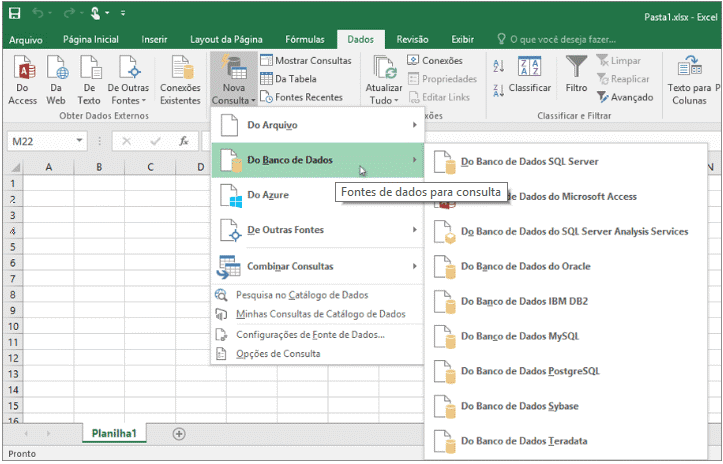Open Minhas Consultas de Catálogo de Dados
This screenshot has height=464, width=723.
click(x=318, y=314)
